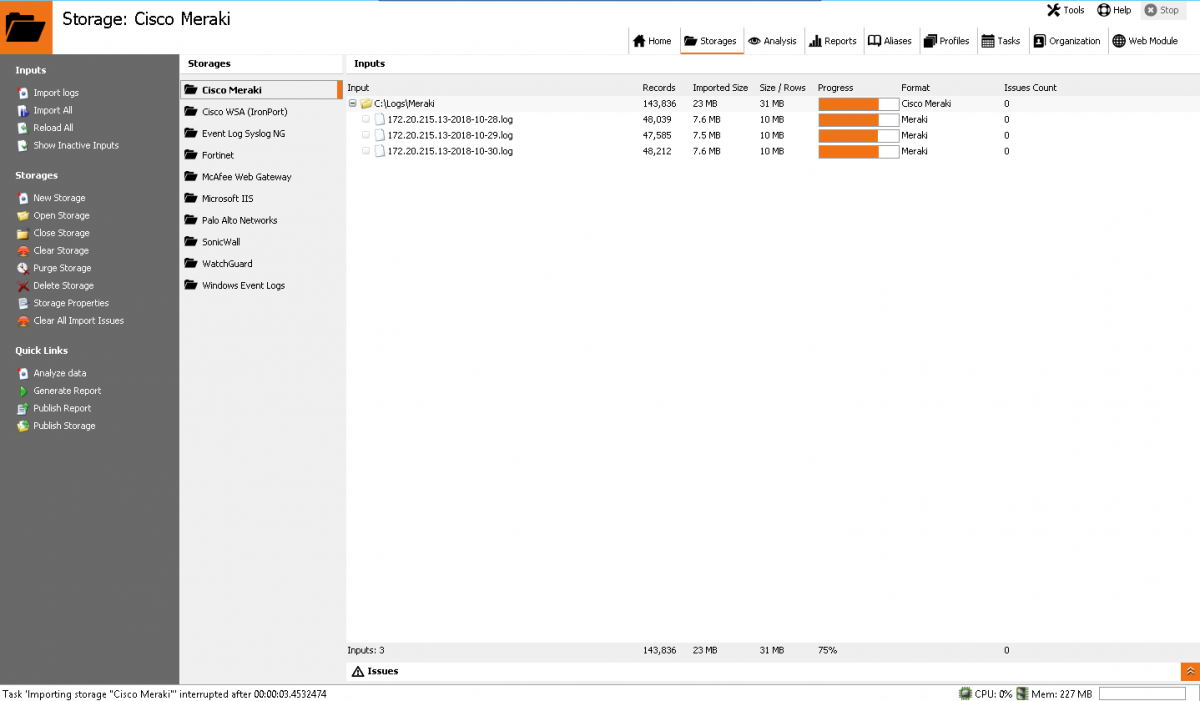Click the Cisco Meraki import progress bar
The height and width of the screenshot is (701, 1200).
coord(856,103)
